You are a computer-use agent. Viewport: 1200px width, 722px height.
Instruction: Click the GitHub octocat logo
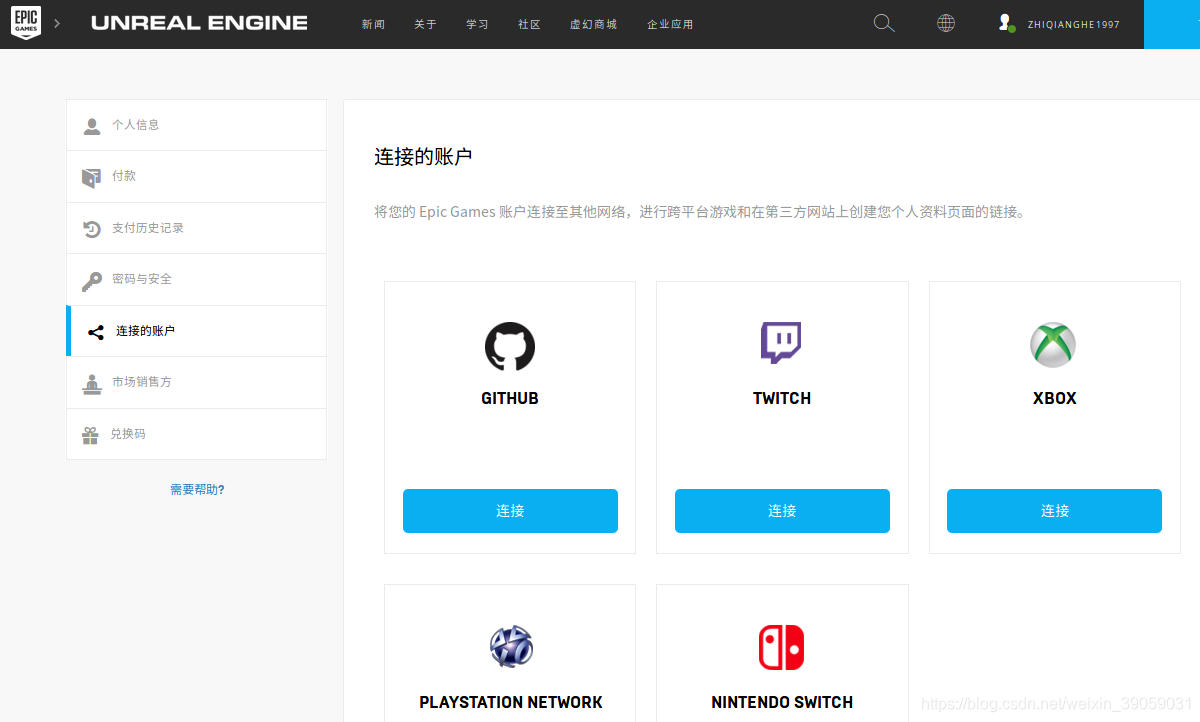point(510,347)
